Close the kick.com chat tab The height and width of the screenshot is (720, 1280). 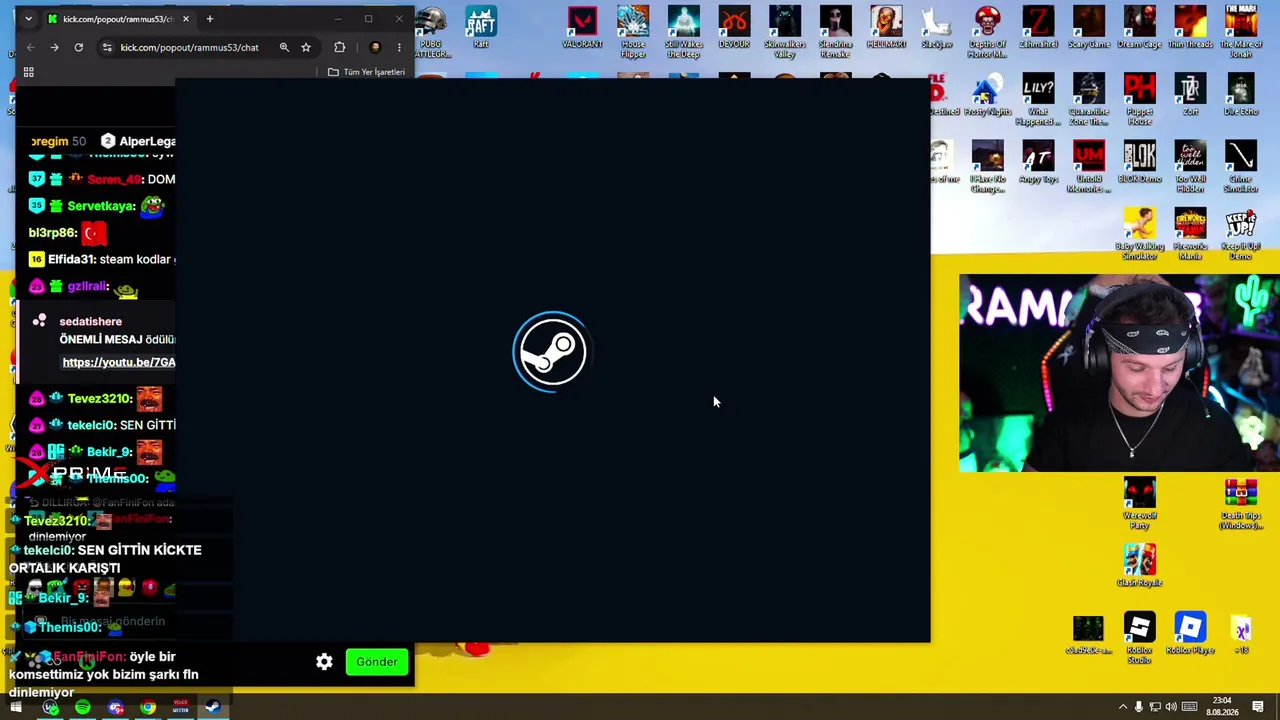coord(185,19)
